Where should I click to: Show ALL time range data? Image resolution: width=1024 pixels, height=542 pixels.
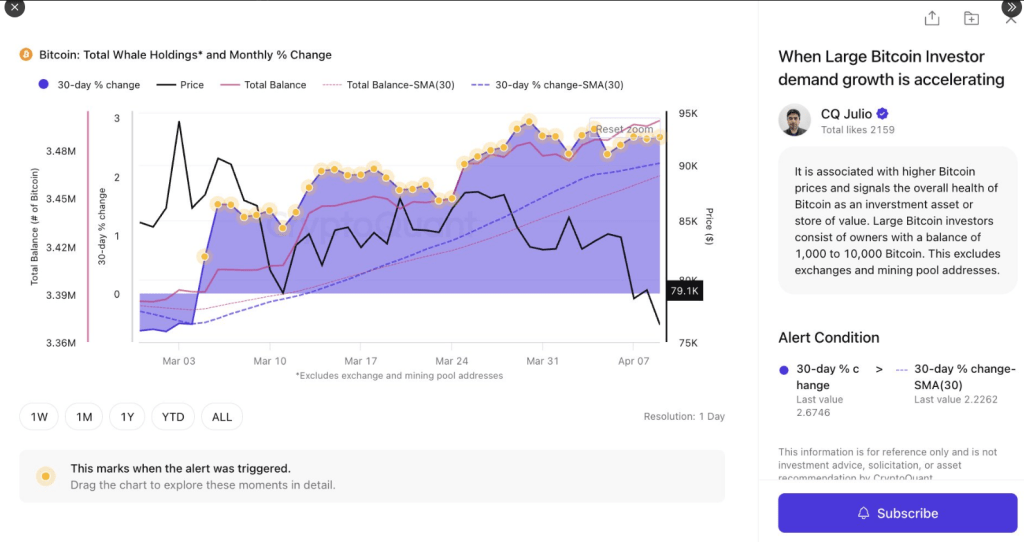coord(222,417)
